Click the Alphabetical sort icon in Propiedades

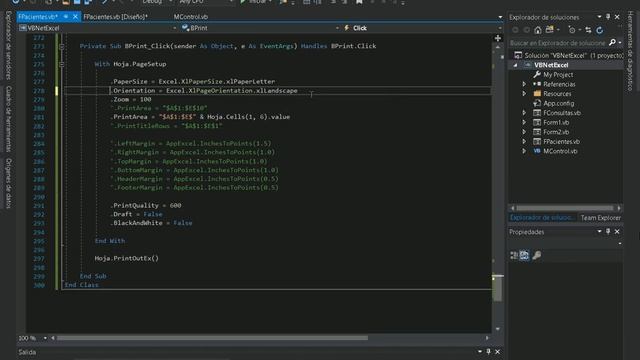[x=524, y=255]
